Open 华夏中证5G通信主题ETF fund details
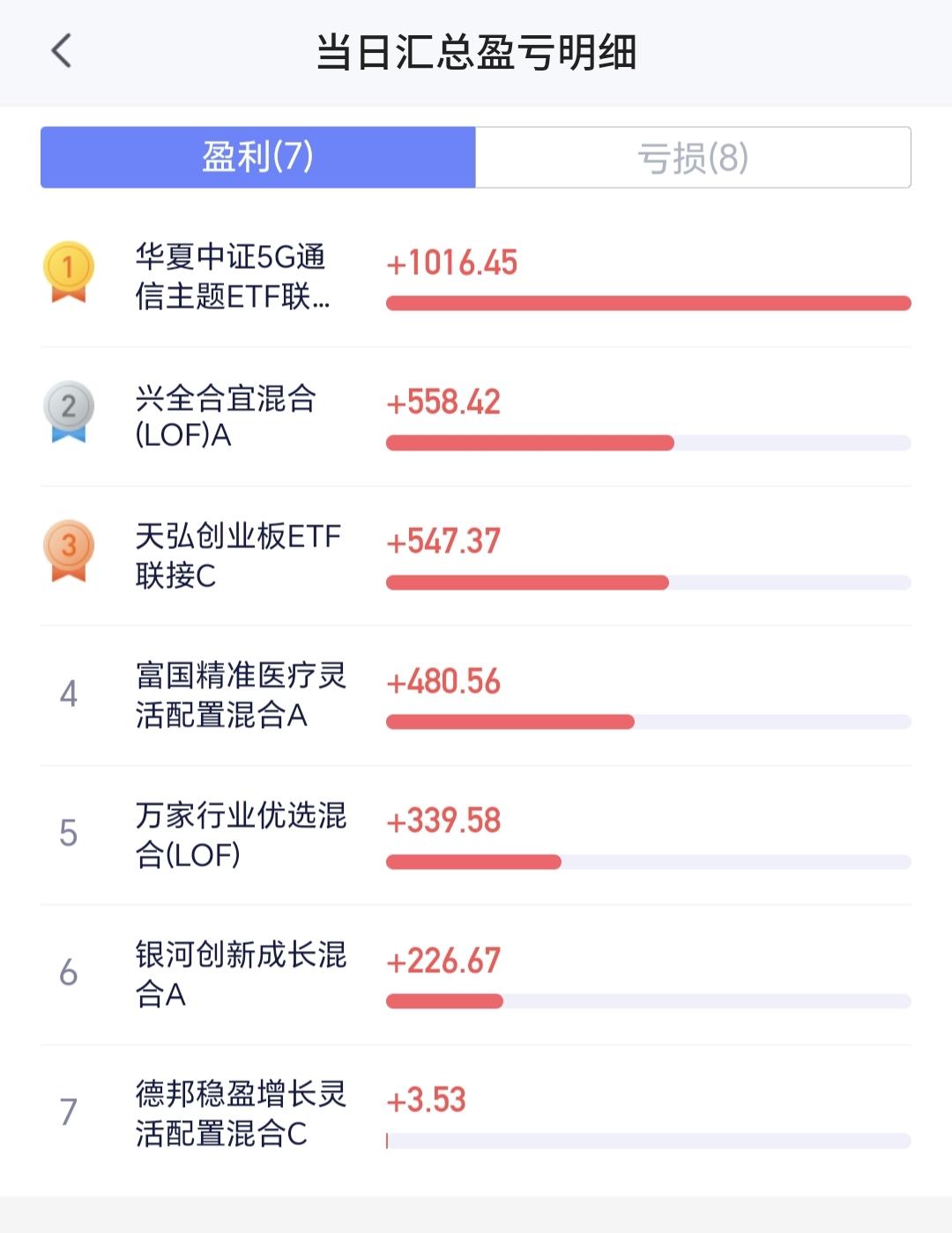This screenshot has height=1233, width=952. (233, 277)
